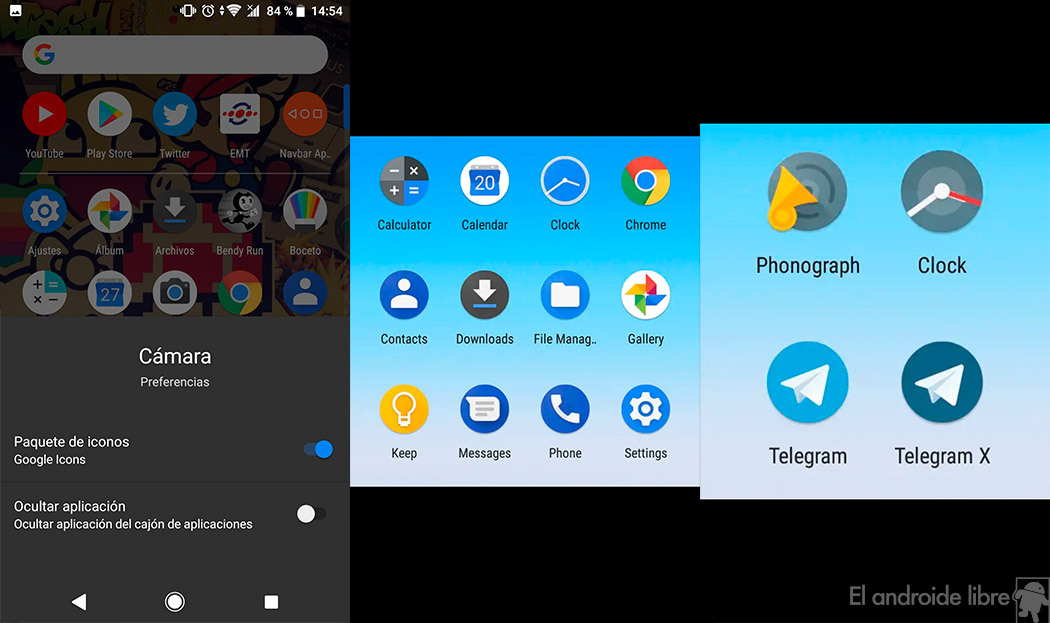Open the Settings app labeled Settings

tap(646, 409)
